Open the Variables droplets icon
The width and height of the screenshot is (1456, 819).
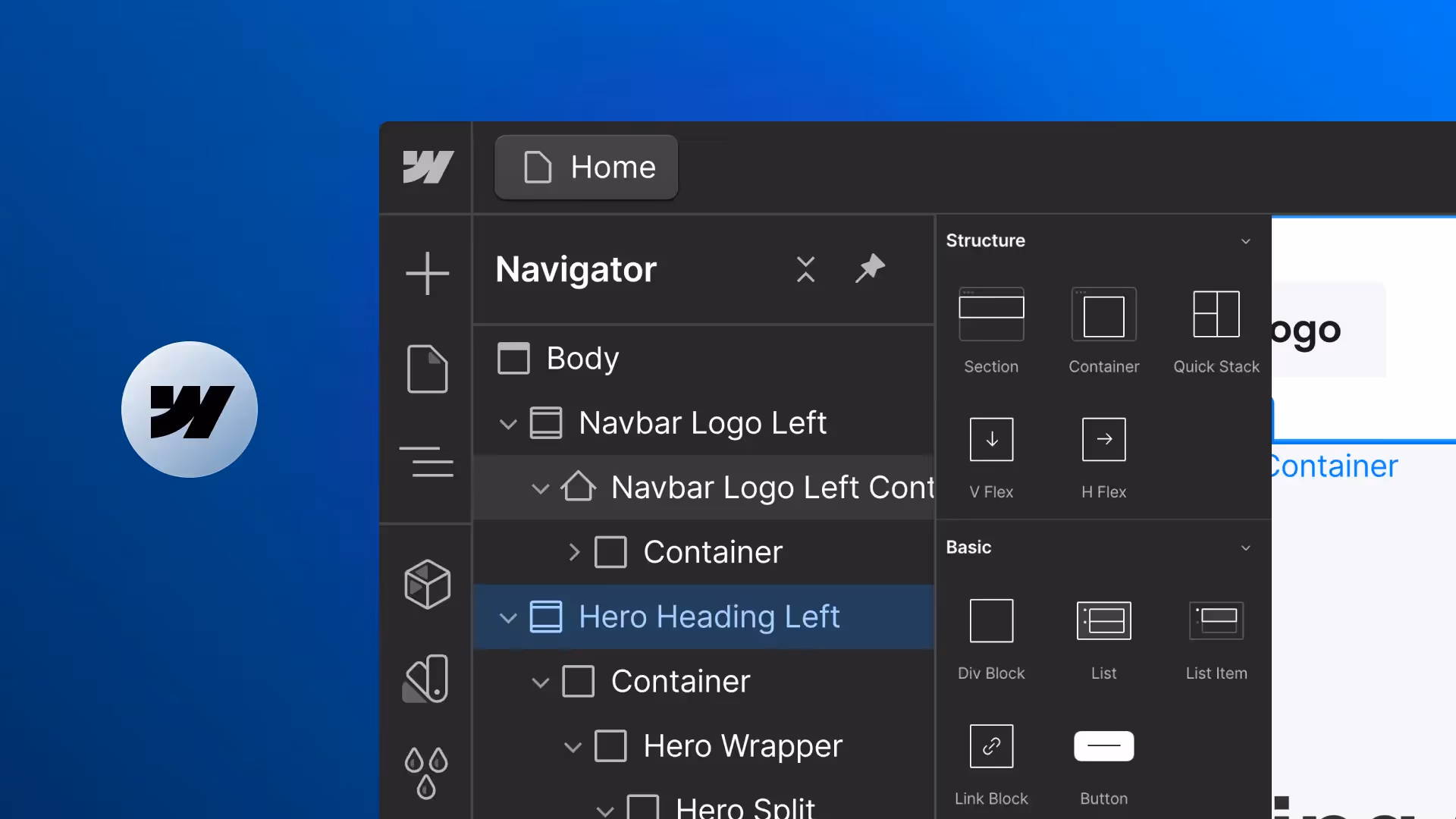point(427,772)
